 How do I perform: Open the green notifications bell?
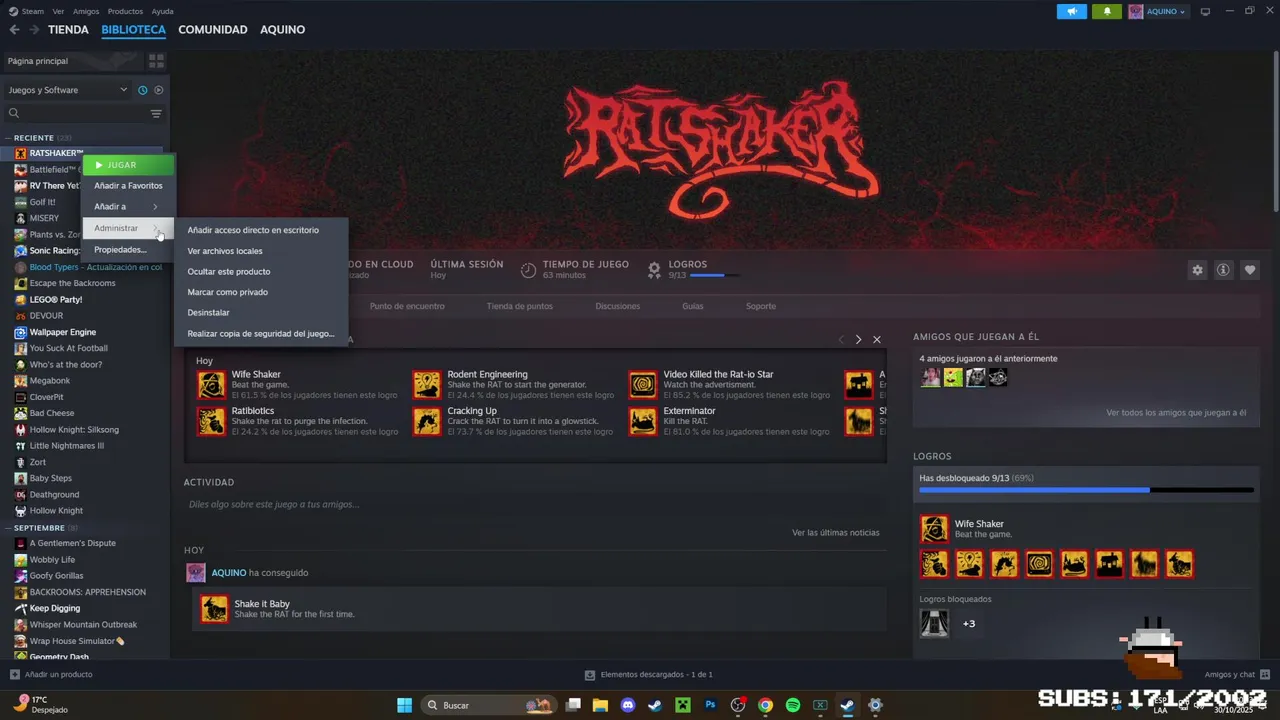coord(1107,12)
